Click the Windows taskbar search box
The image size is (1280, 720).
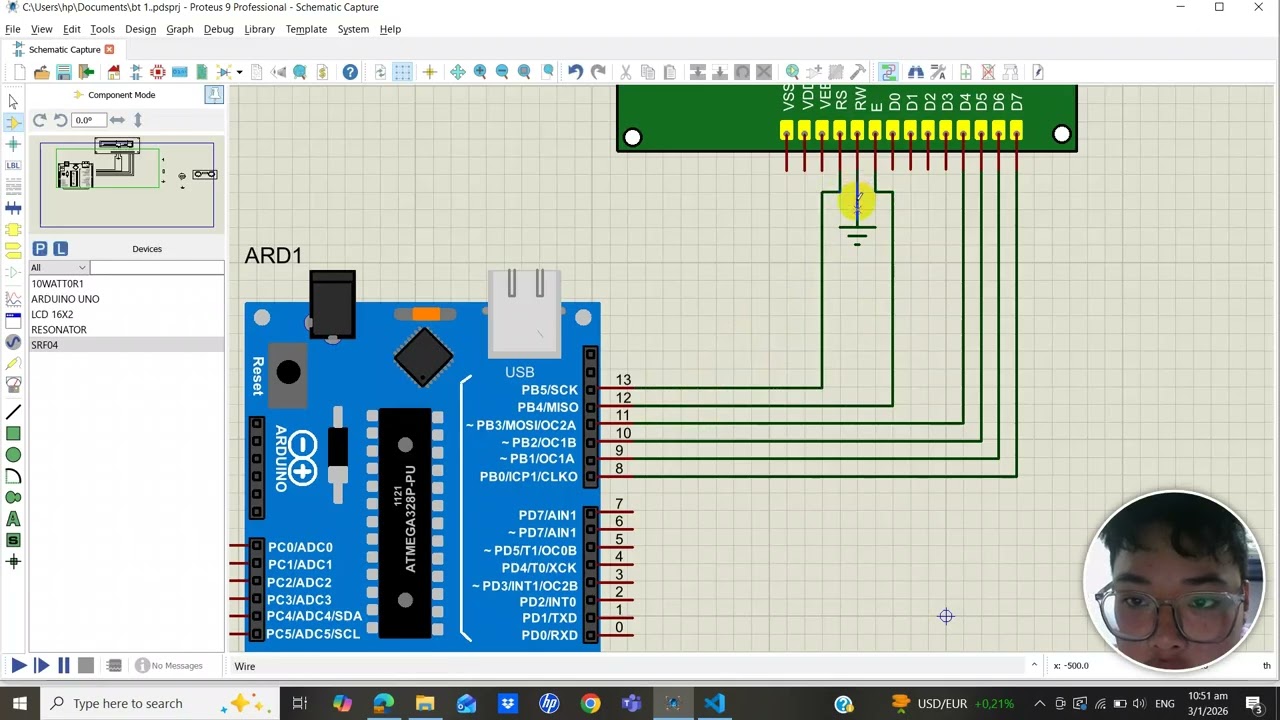pyautogui.click(x=160, y=703)
